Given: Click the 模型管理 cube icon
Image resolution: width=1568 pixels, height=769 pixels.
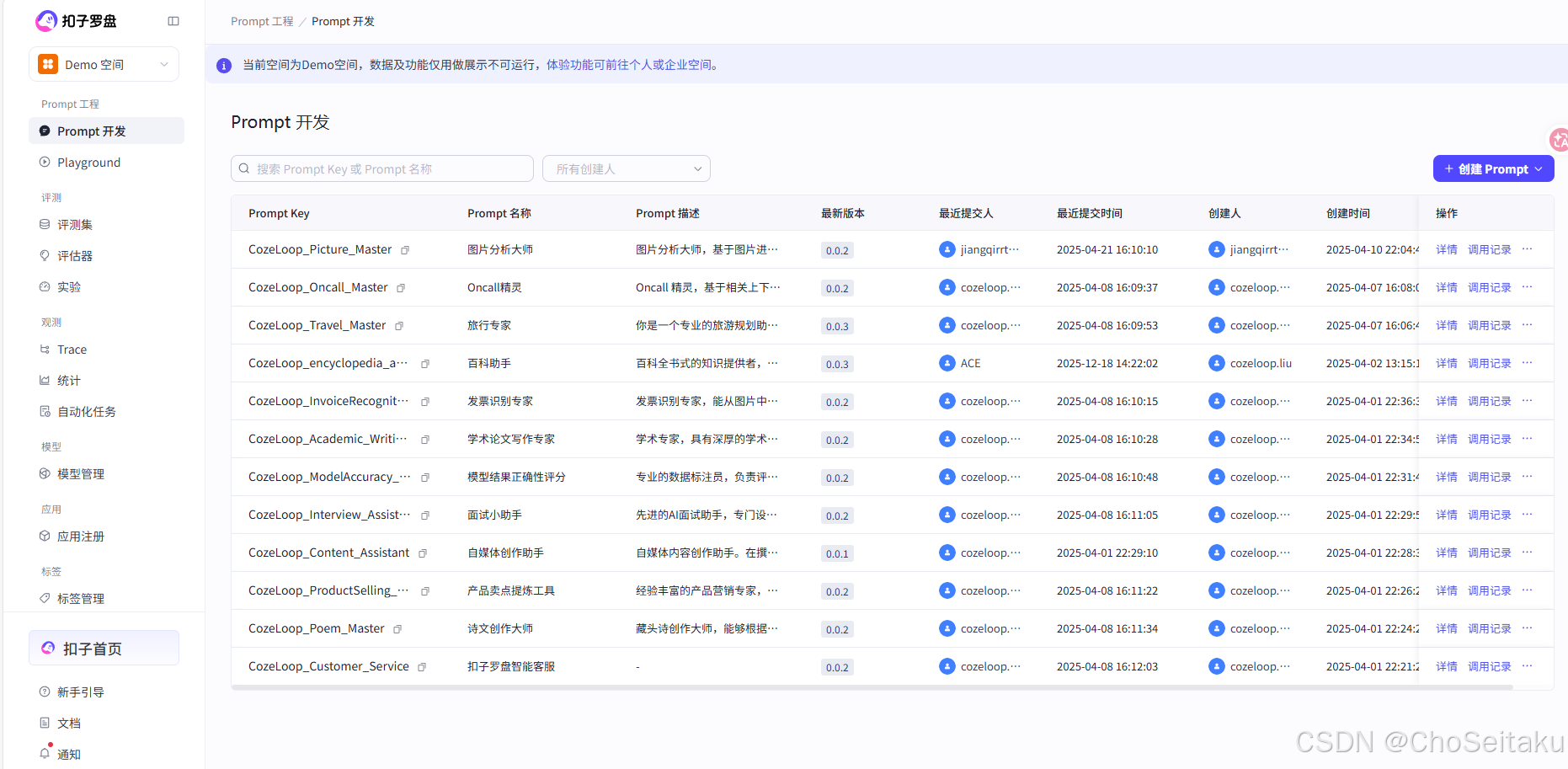Looking at the screenshot, I should point(45,473).
